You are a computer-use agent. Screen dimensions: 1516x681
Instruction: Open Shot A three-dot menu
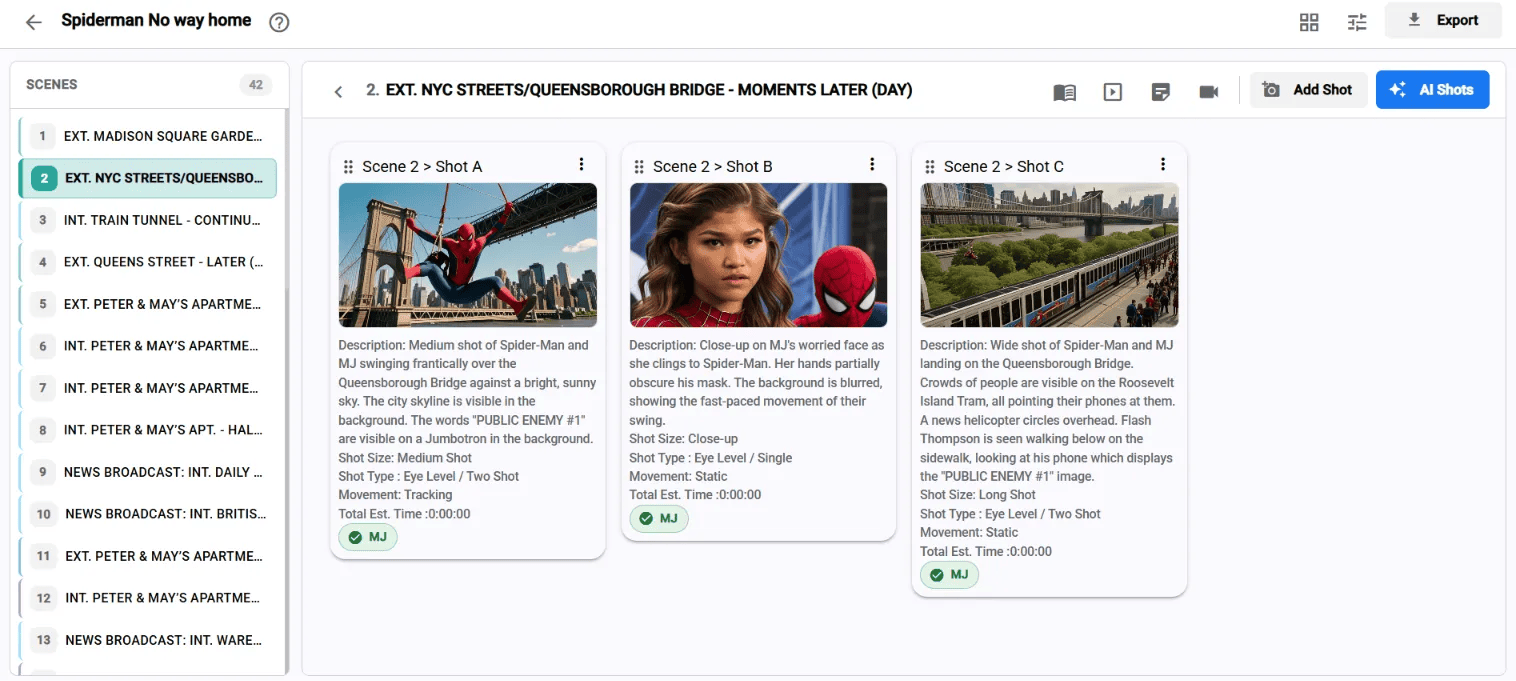coord(581,164)
